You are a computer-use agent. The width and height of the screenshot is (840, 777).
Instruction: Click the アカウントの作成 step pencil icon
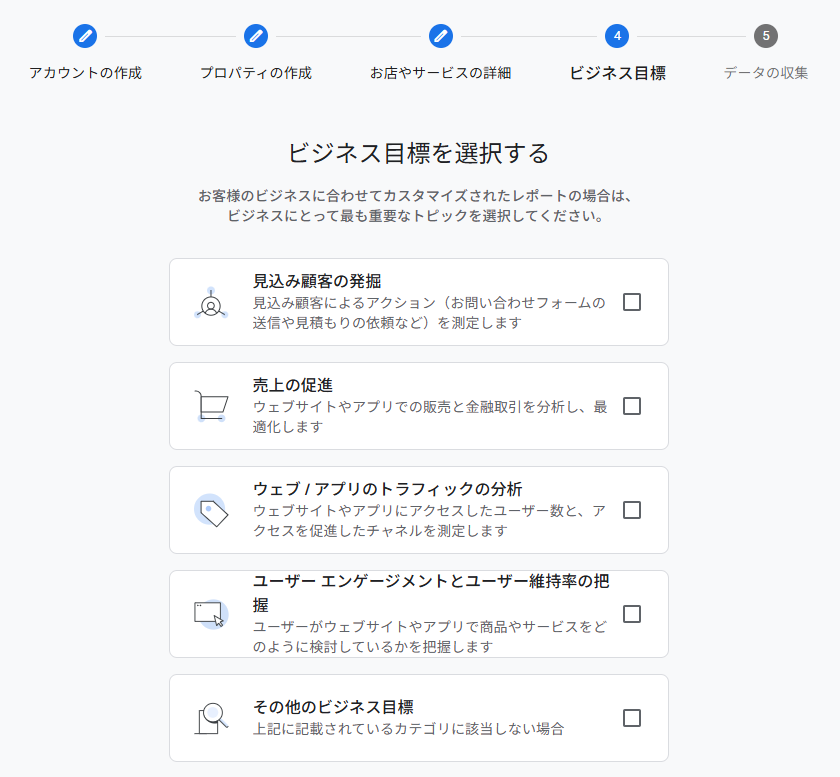(85, 36)
